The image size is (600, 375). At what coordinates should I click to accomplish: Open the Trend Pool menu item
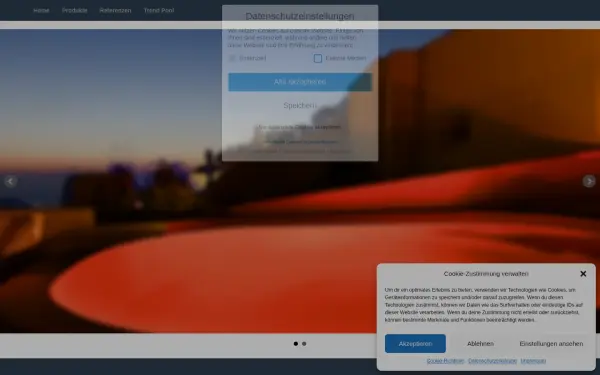(x=159, y=10)
